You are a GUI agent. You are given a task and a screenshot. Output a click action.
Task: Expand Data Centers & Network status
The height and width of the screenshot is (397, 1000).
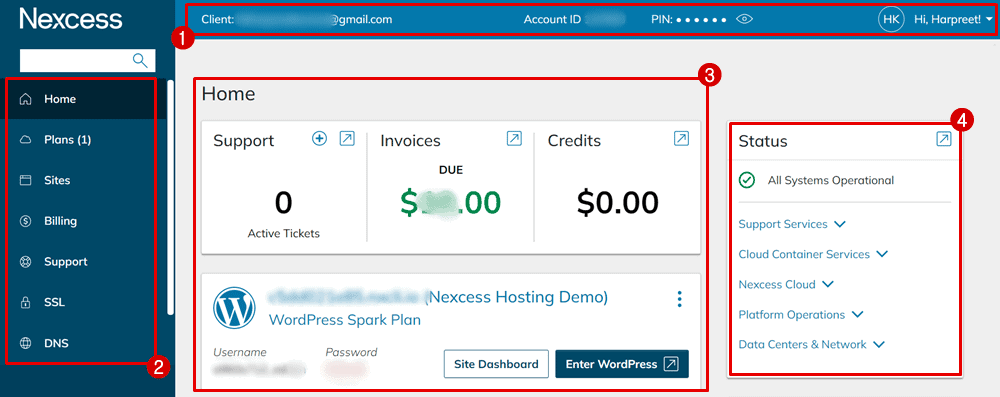811,345
